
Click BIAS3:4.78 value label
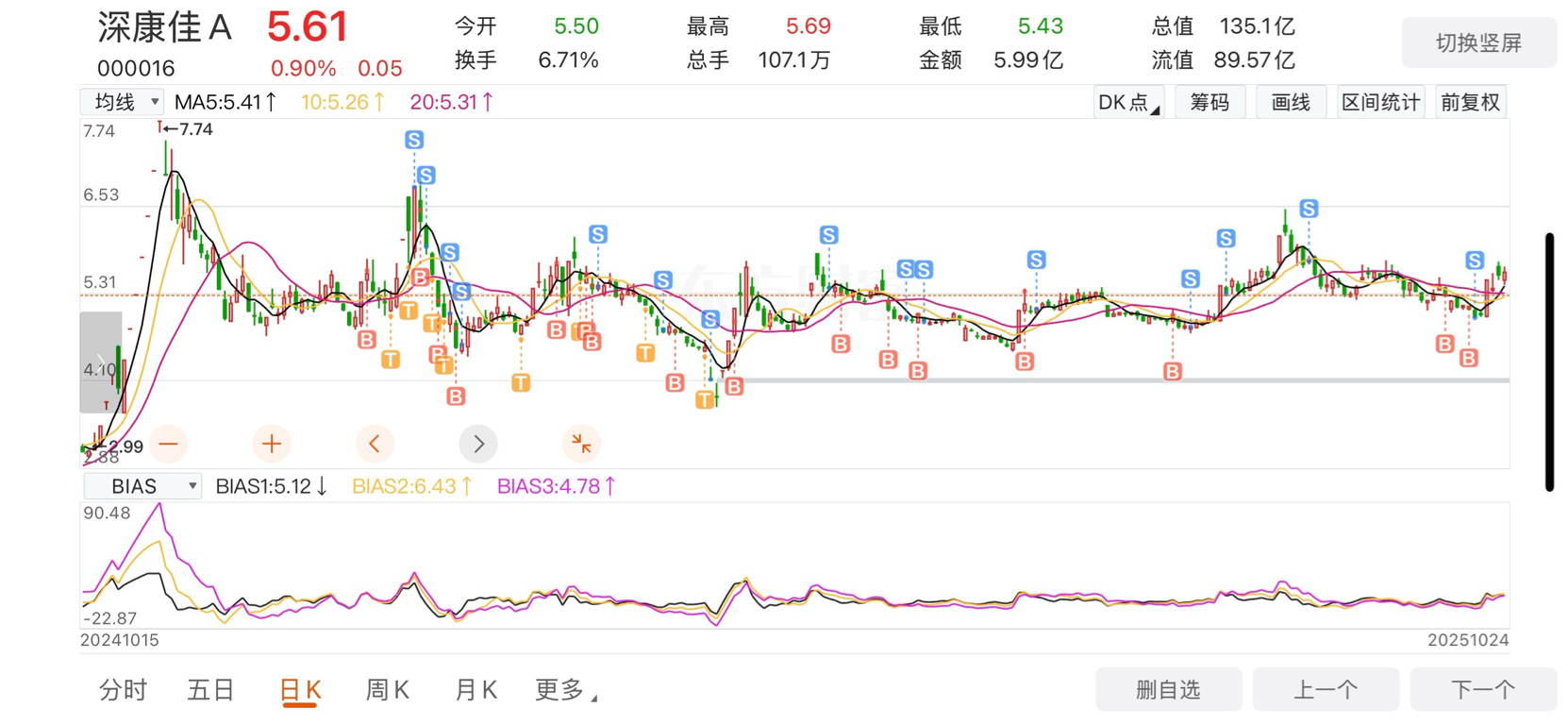[556, 486]
